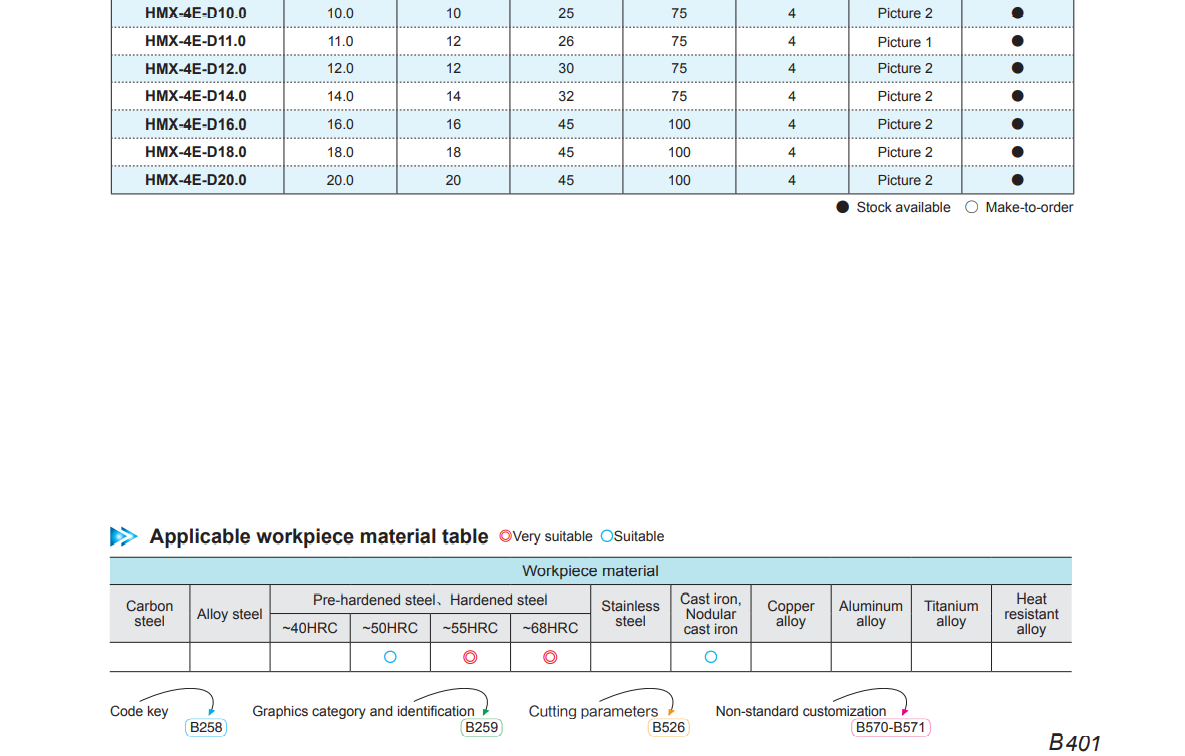Click the Very suitable marker under ~68HRC
1185x756 pixels.
click(550, 657)
